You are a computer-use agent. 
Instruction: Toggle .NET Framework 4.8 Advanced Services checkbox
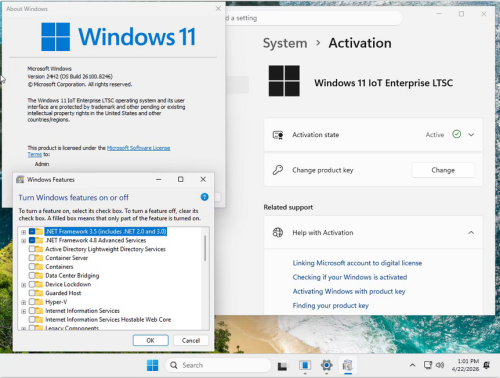[x=32, y=240]
